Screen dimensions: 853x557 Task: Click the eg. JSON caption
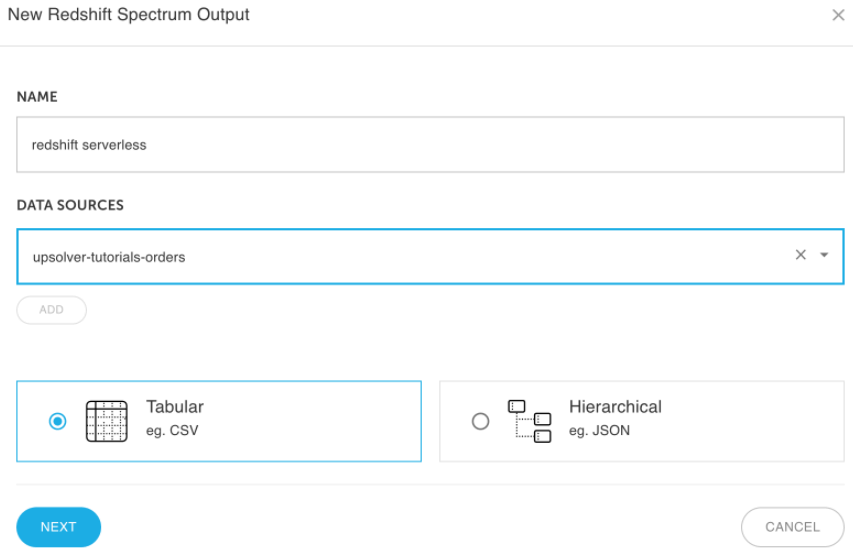point(599,430)
